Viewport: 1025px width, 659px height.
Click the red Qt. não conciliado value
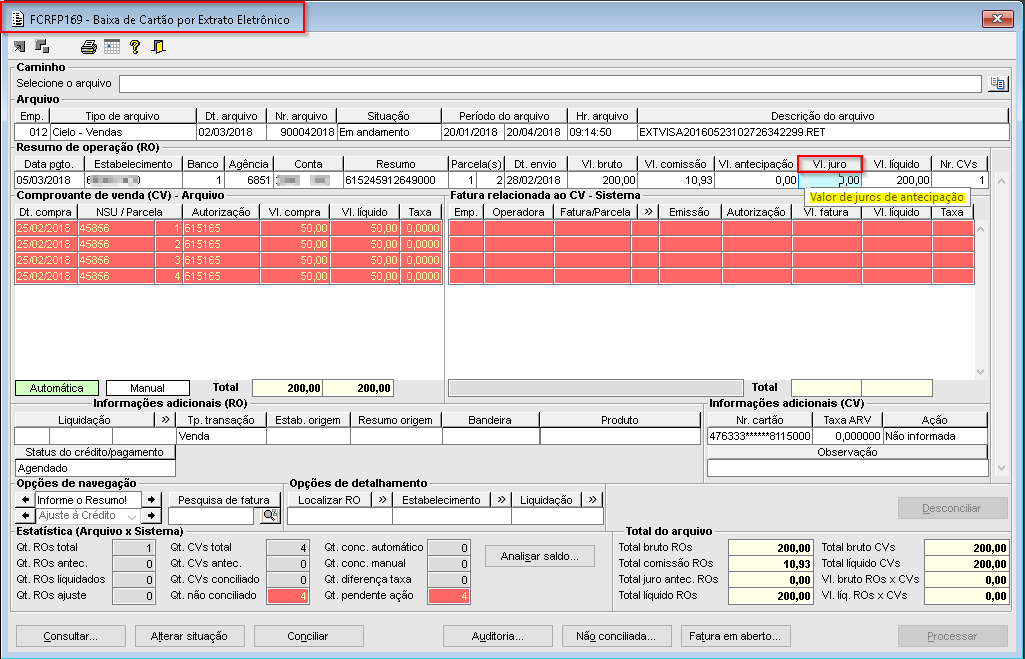point(288,596)
